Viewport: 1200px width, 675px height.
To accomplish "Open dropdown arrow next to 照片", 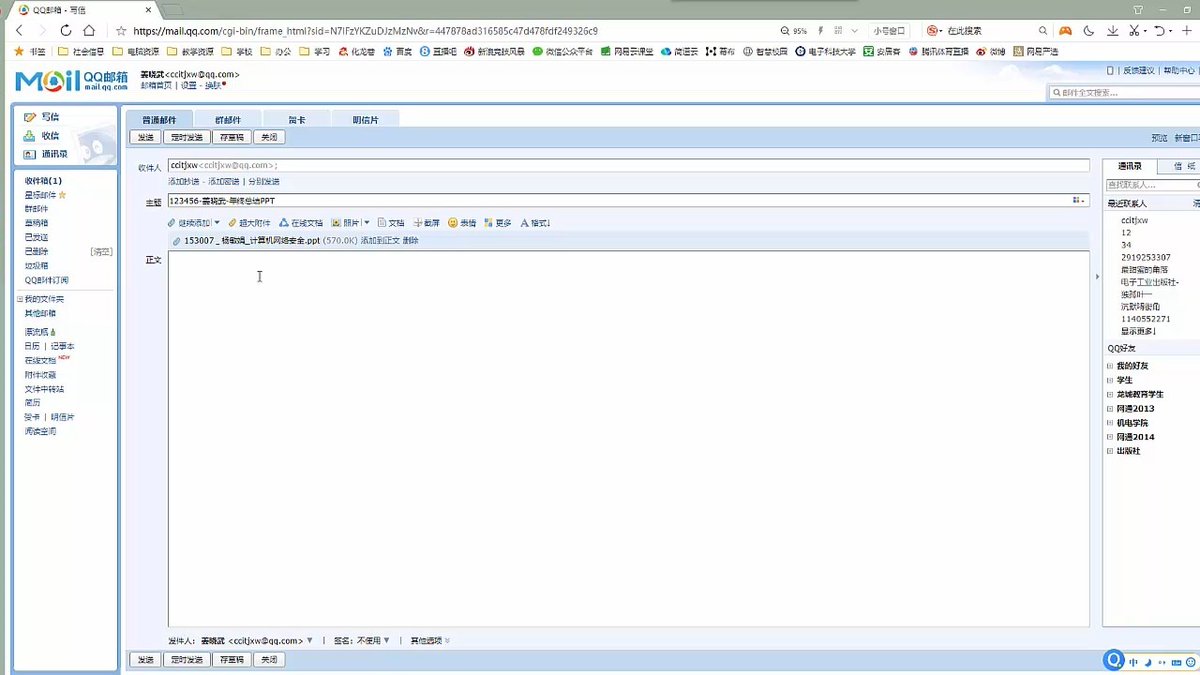I will pyautogui.click(x=367, y=223).
